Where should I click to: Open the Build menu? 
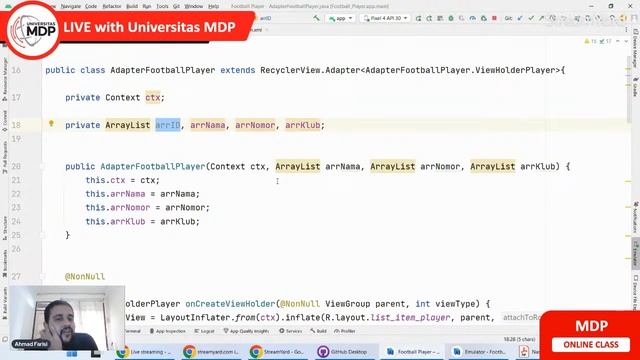coord(132,7)
